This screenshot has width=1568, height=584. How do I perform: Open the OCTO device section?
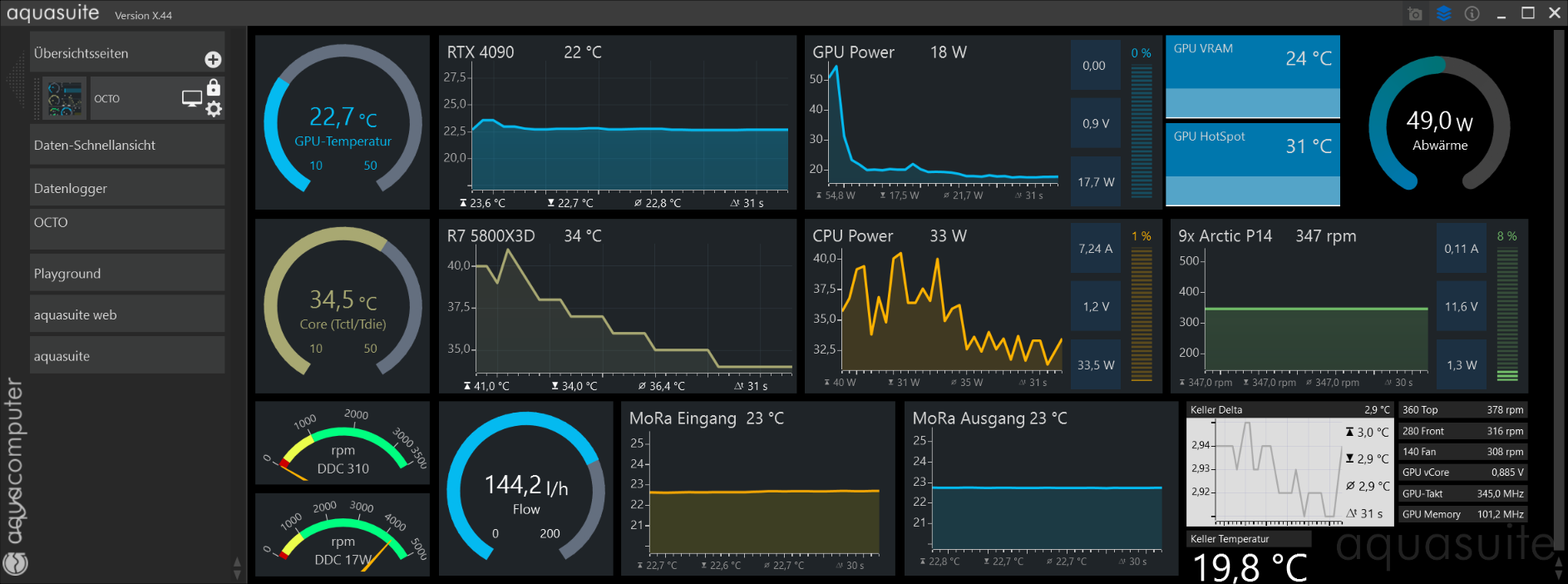127,229
